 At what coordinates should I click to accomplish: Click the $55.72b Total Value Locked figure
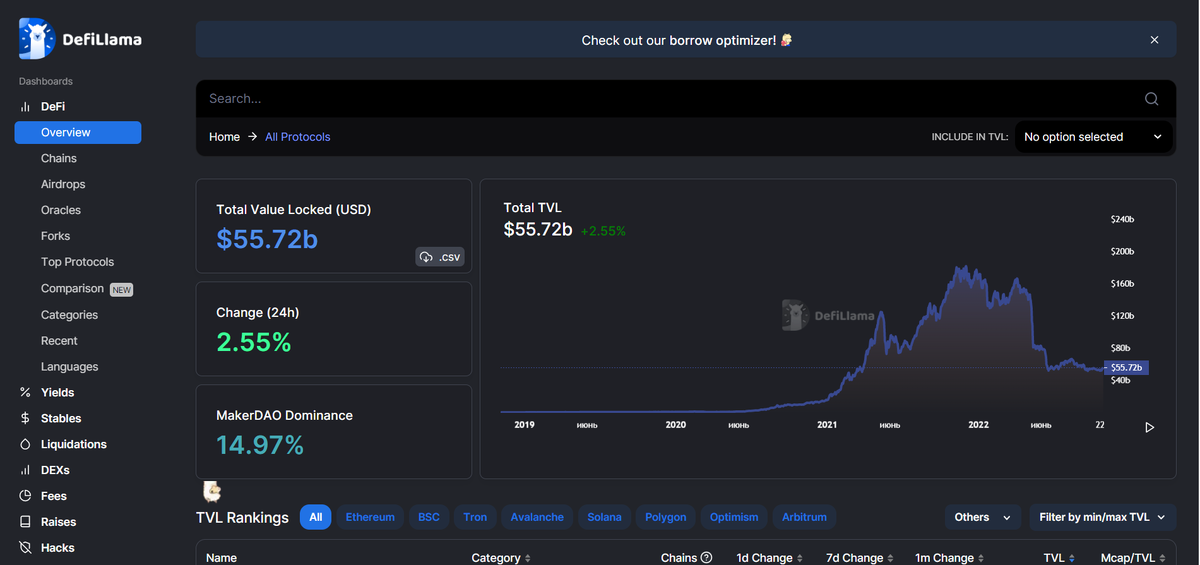tap(267, 239)
